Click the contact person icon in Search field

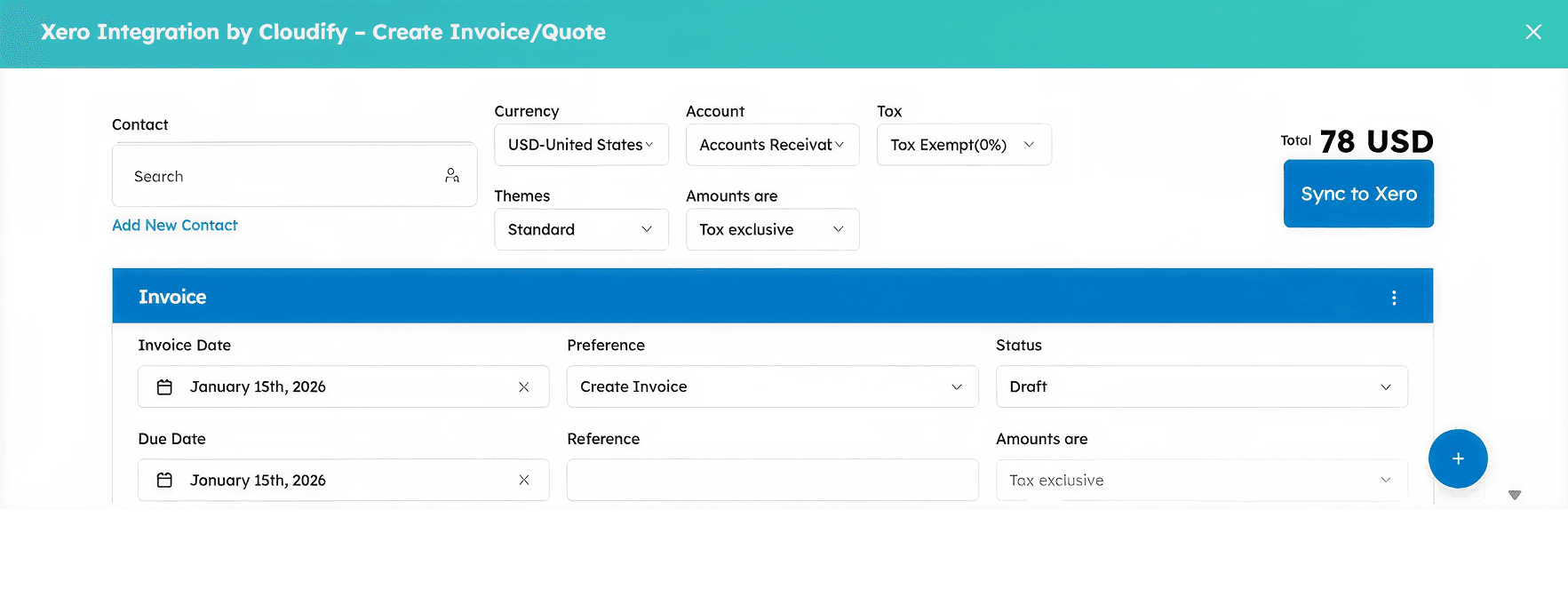pos(452,176)
